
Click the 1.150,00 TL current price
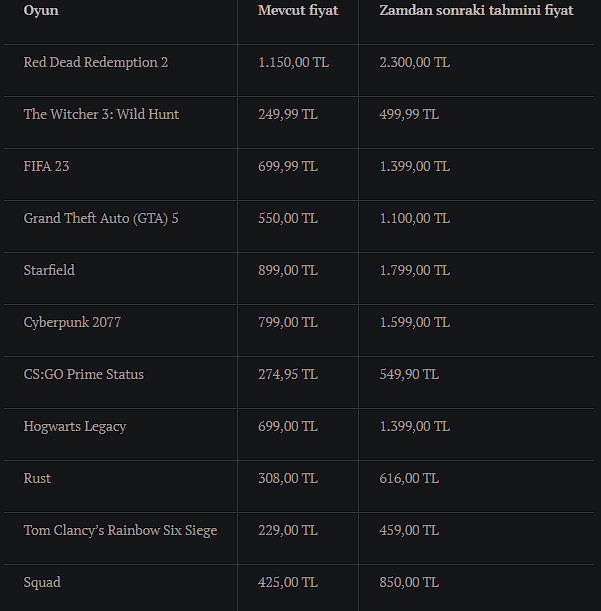(293, 62)
